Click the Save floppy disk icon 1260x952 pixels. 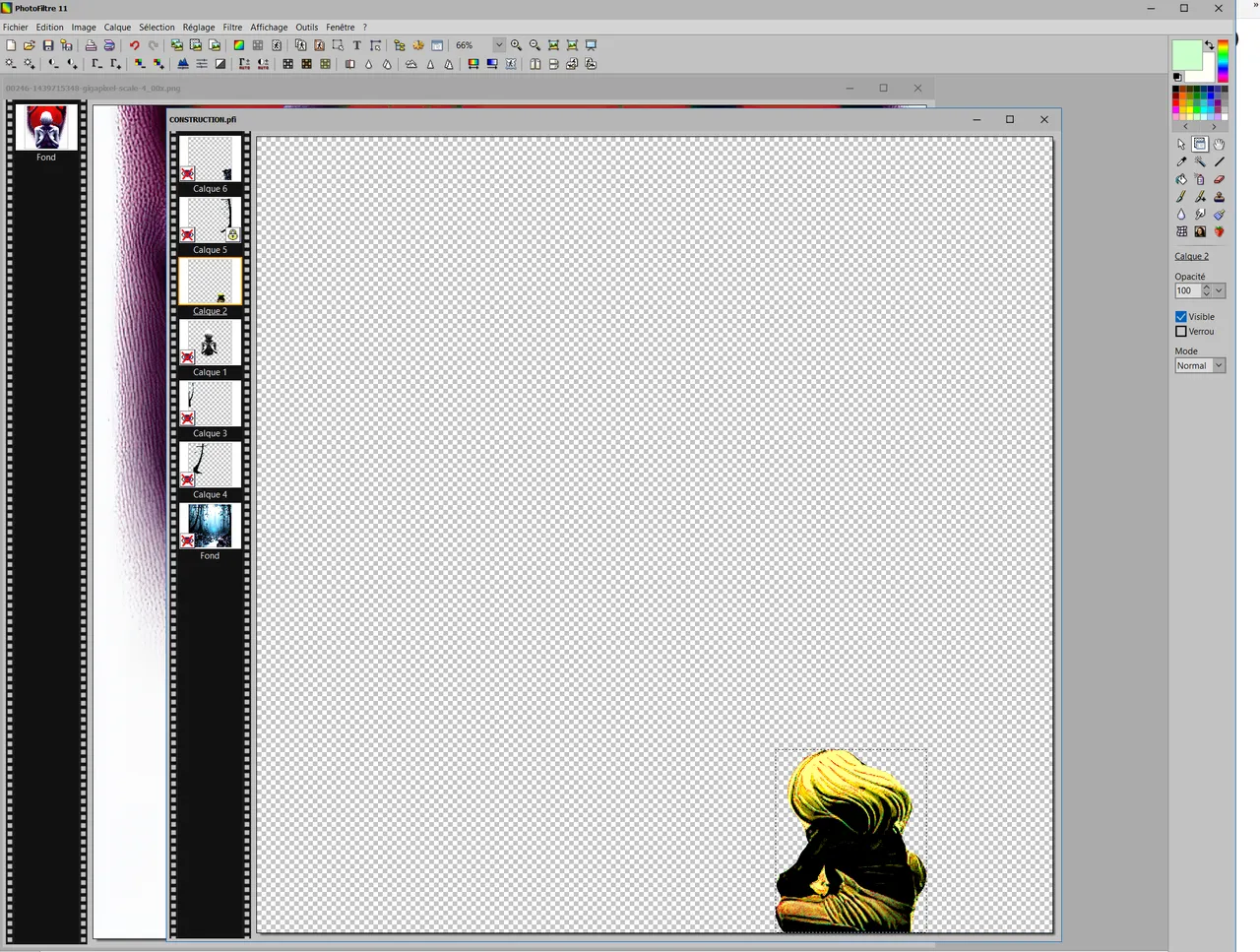coord(48,45)
